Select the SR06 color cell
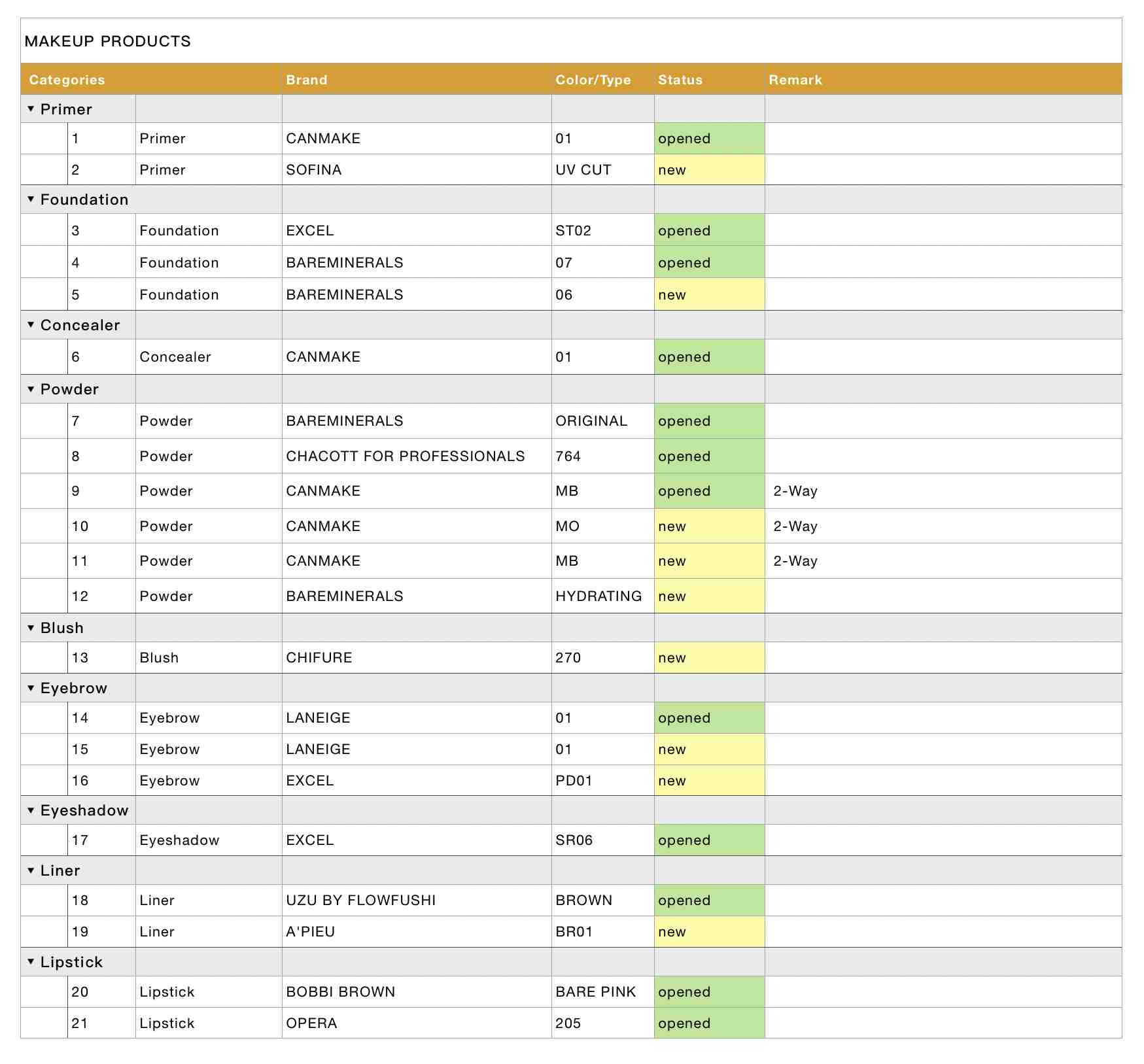Viewport: 1144px width, 1064px height. (x=603, y=840)
